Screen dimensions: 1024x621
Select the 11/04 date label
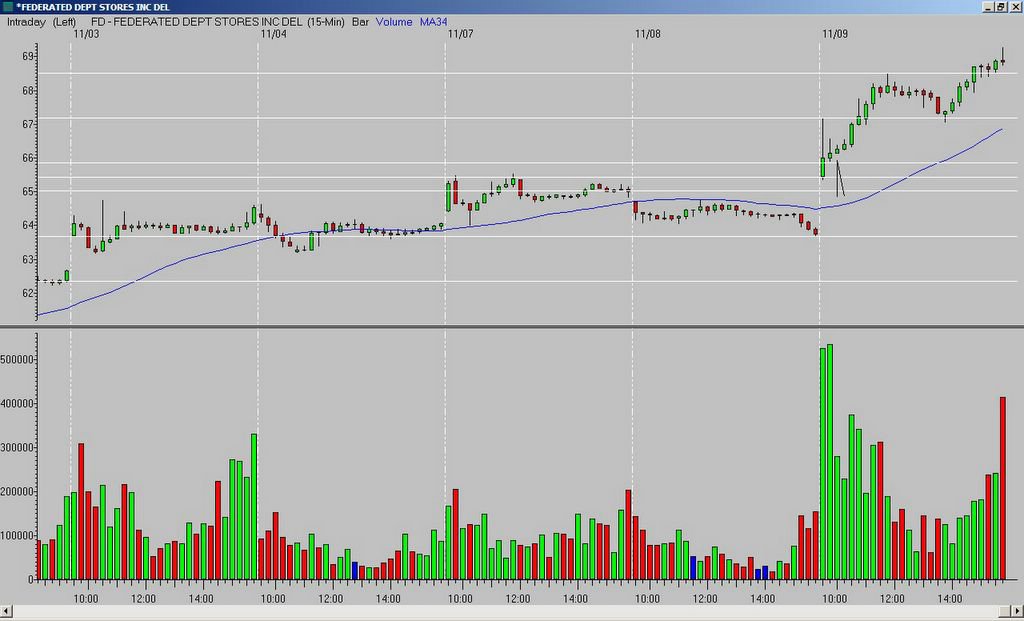point(274,34)
